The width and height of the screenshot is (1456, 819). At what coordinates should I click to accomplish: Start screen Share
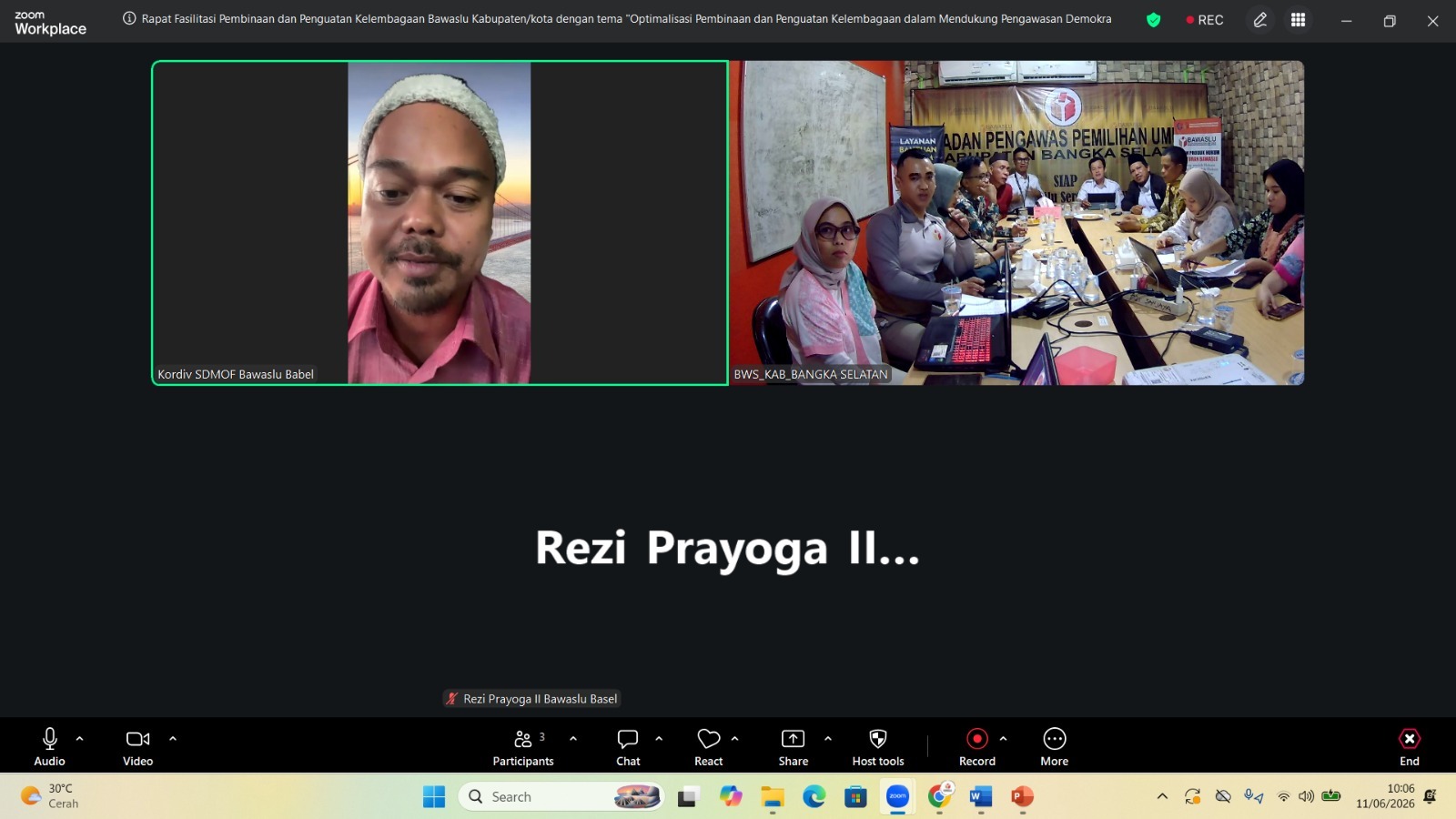point(794,746)
